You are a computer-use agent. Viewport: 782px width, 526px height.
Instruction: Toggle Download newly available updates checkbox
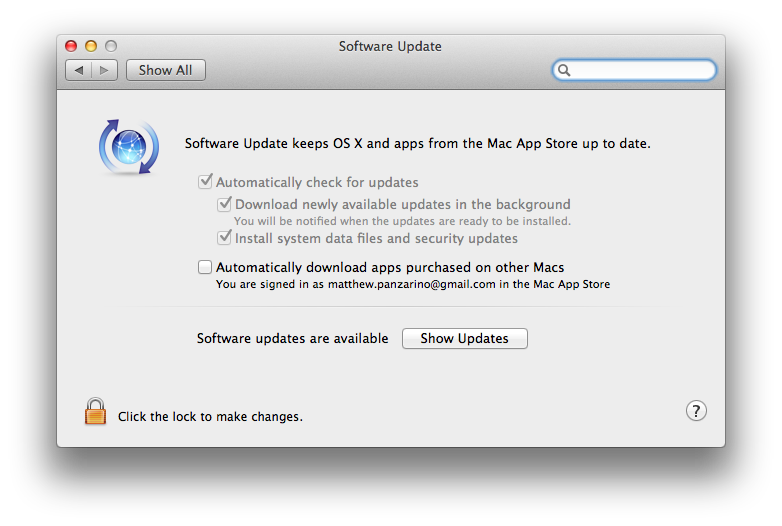pyautogui.click(x=224, y=203)
